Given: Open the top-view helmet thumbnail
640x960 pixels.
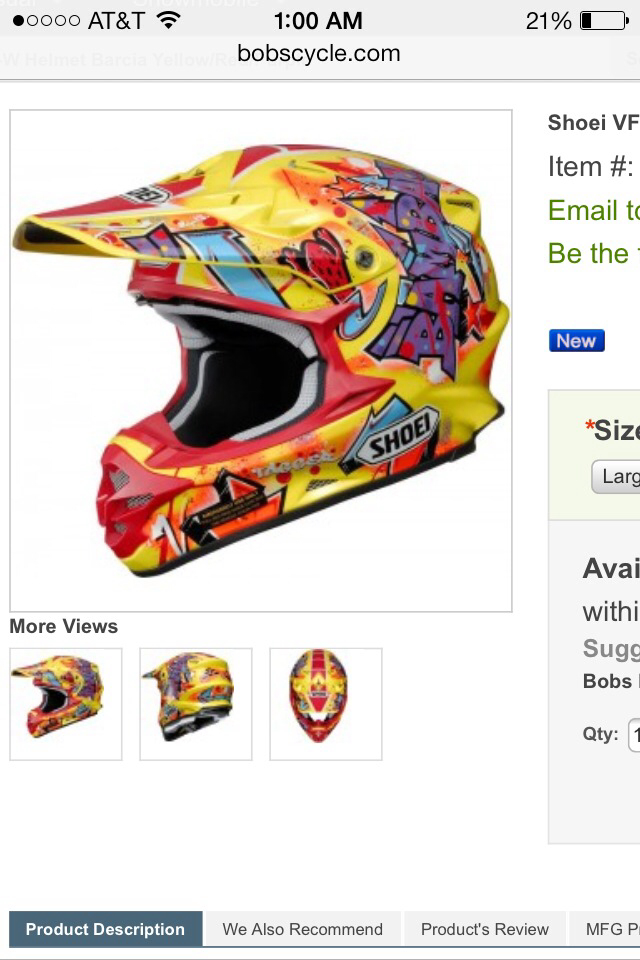Looking at the screenshot, I should click(x=326, y=704).
